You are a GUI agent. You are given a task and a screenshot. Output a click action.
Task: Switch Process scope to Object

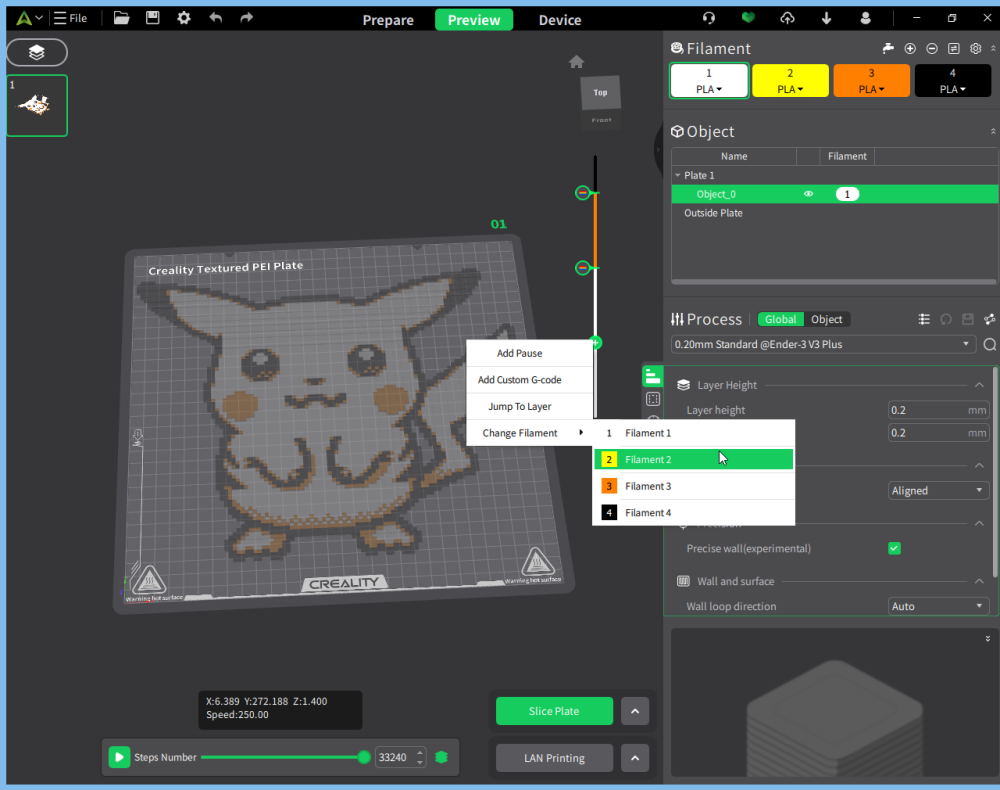click(x=827, y=319)
